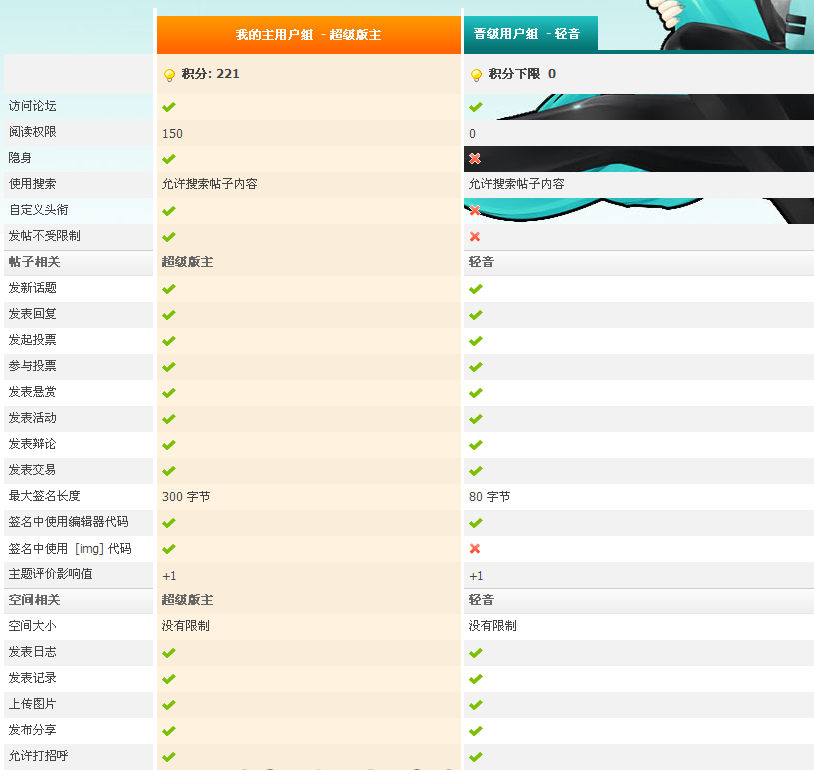This screenshot has width=814, height=770.
Task: Click 上传图片 checkmark in 轻音 column
Action: coord(476,705)
